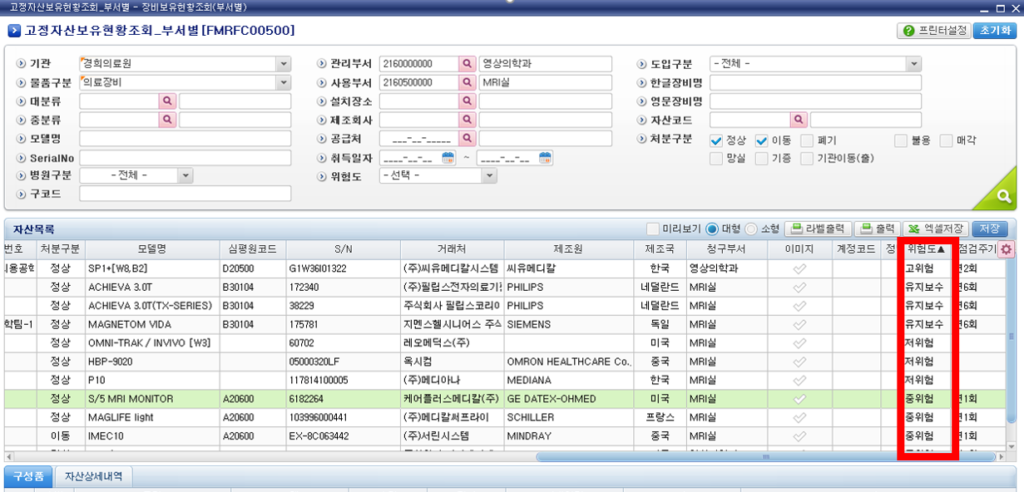Select the ACHIEVA 3.0T(TX-SERIES) row
The width and height of the screenshot is (1024, 492).
[505, 306]
